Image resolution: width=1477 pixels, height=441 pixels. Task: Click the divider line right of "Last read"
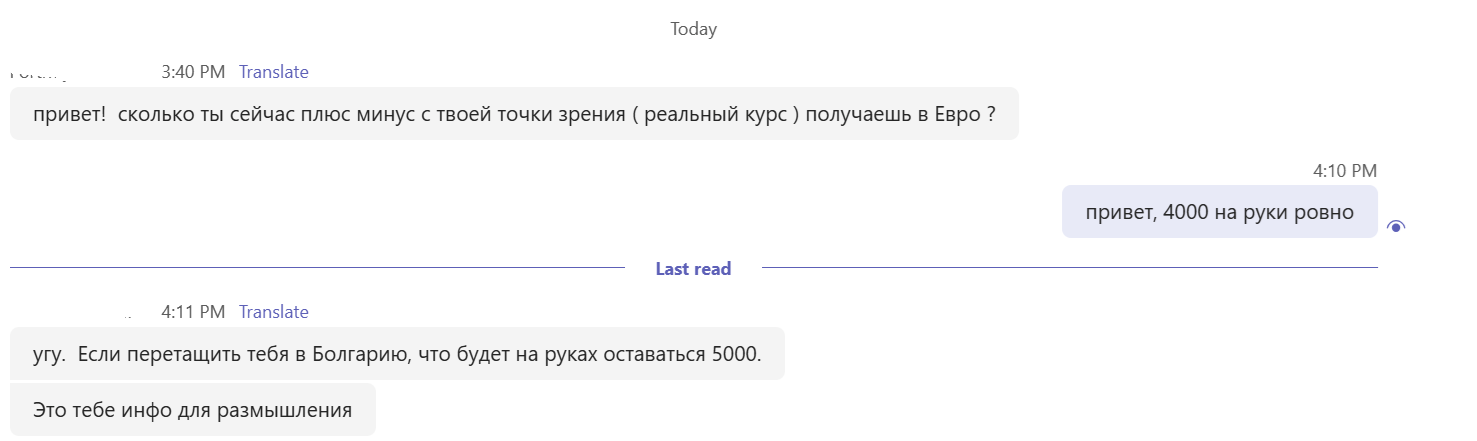tap(1069, 269)
